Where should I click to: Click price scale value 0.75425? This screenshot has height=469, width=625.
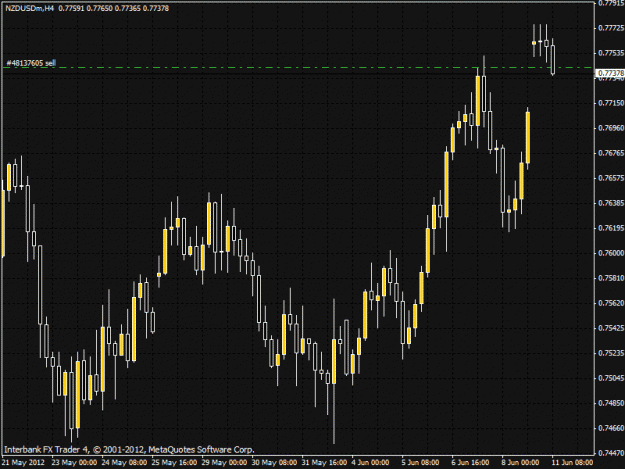point(611,328)
